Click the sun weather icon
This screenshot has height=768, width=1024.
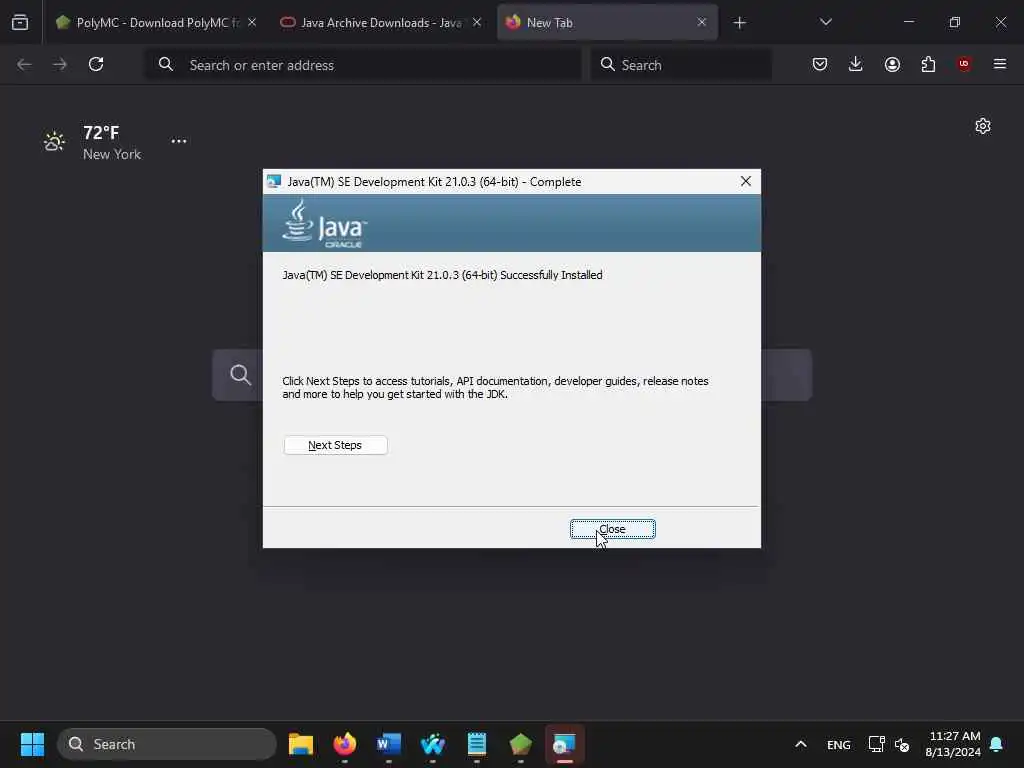54,140
